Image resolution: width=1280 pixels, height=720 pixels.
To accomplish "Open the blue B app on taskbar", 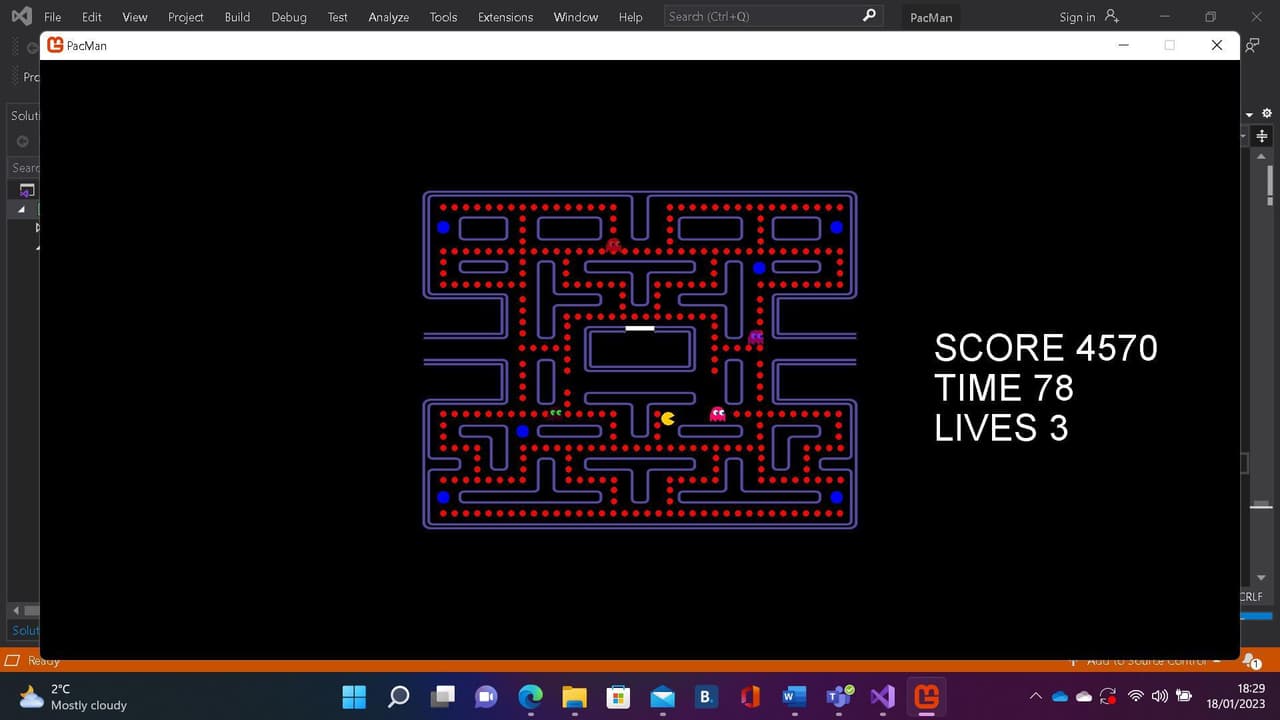I will coord(706,696).
